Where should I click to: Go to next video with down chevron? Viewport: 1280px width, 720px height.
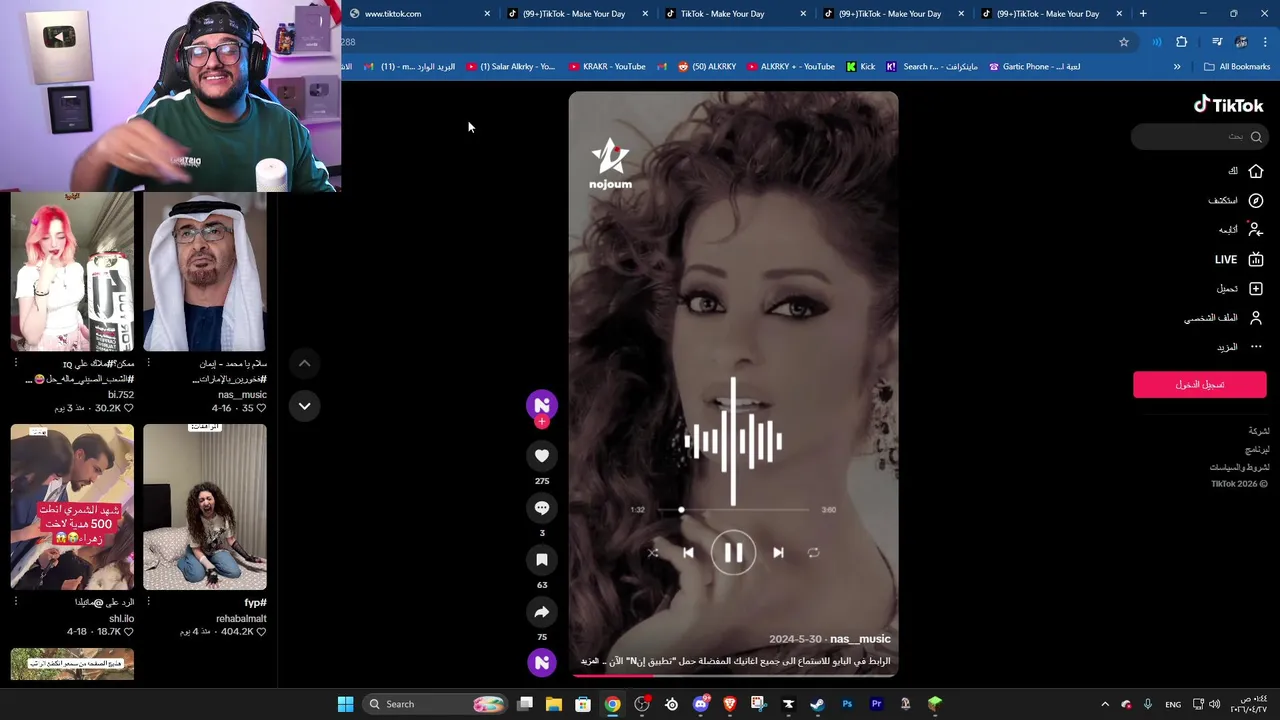click(x=305, y=406)
